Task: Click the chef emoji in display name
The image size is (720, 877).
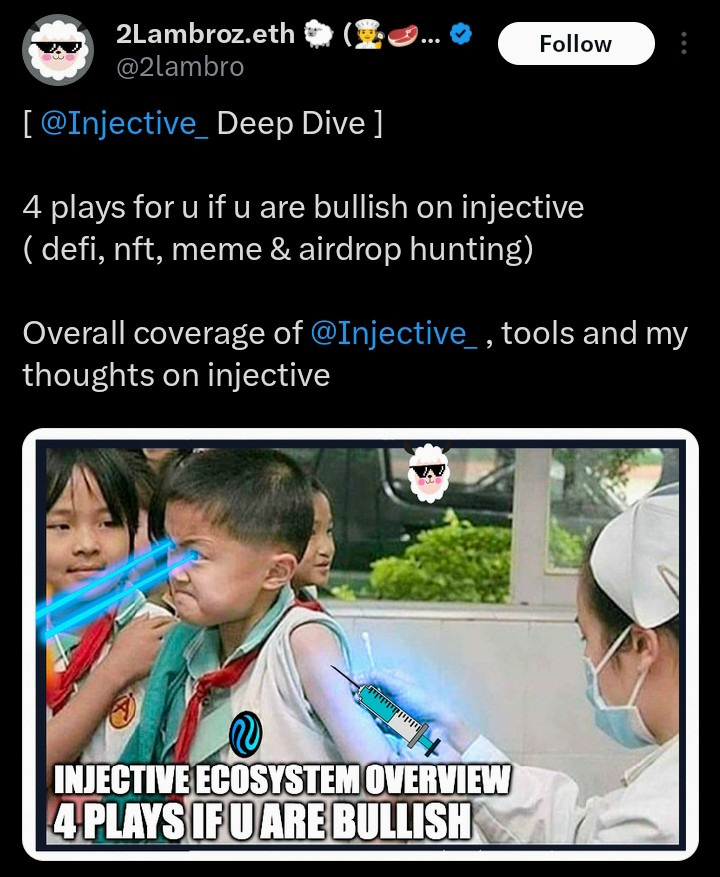Action: [370, 35]
